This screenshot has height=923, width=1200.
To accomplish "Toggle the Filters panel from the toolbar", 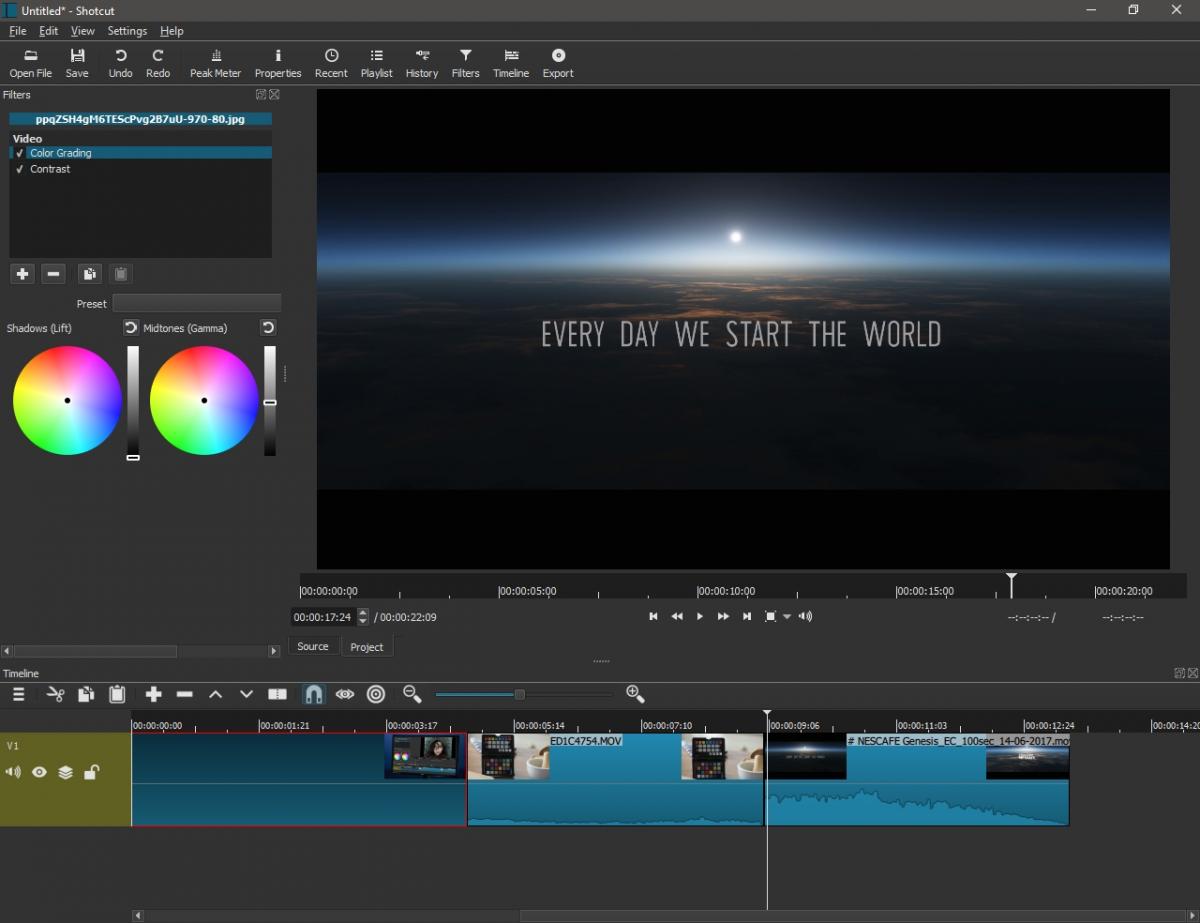I will [x=466, y=63].
